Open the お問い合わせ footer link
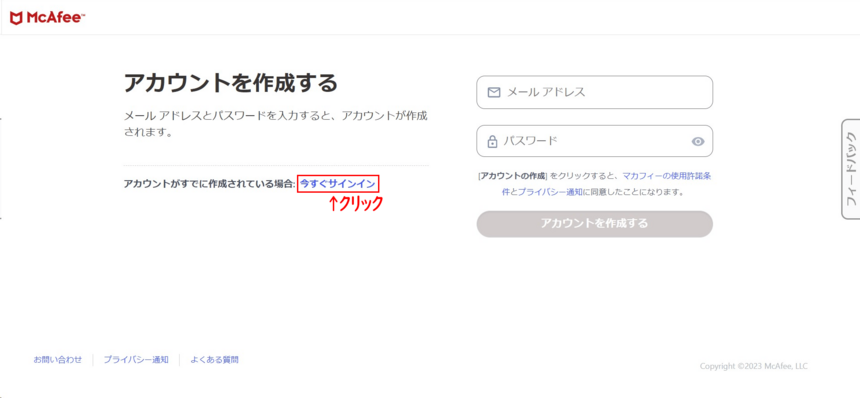The image size is (860, 398). click(x=58, y=360)
